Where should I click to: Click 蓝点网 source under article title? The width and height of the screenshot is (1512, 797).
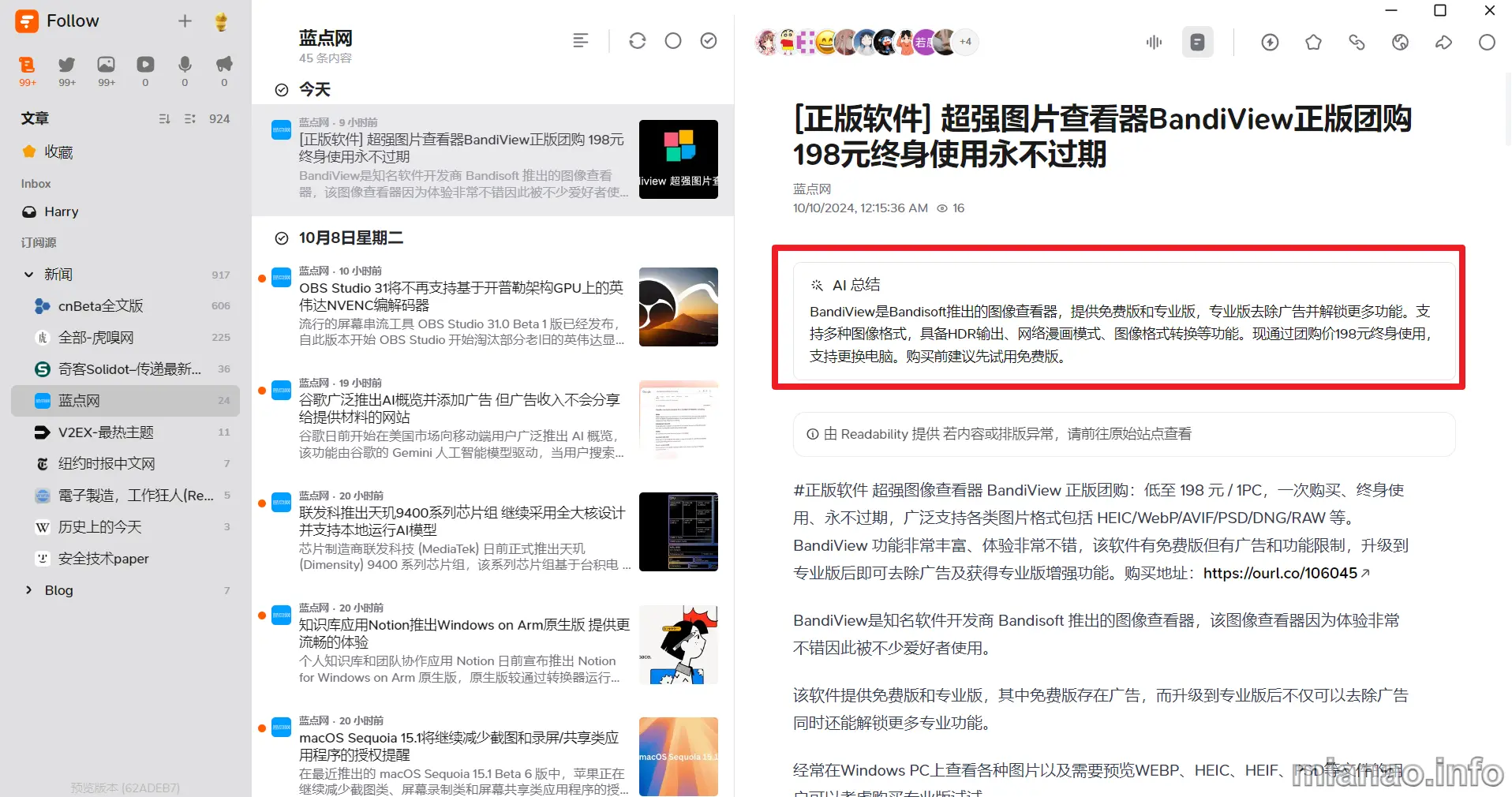[x=812, y=189]
